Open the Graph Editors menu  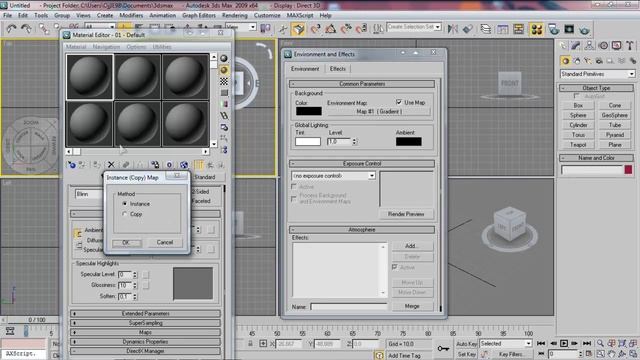tap(199, 15)
